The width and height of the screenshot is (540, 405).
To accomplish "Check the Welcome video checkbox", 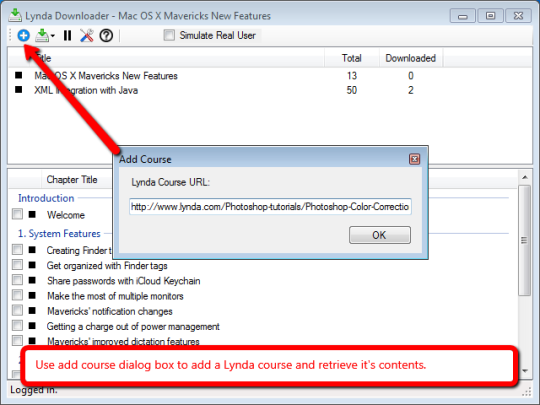I will click(x=17, y=214).
